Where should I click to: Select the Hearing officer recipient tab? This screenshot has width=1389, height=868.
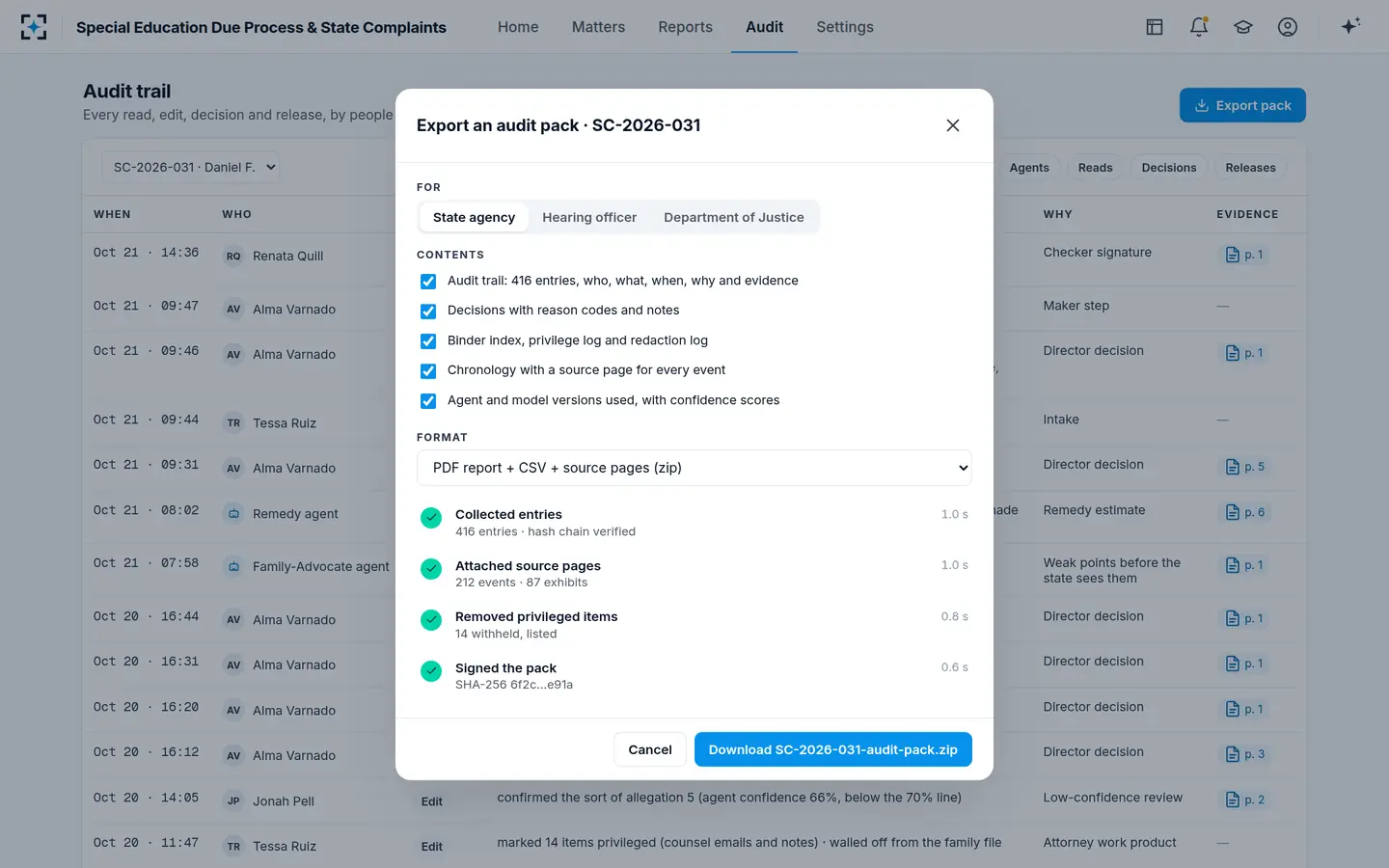pyautogui.click(x=589, y=217)
